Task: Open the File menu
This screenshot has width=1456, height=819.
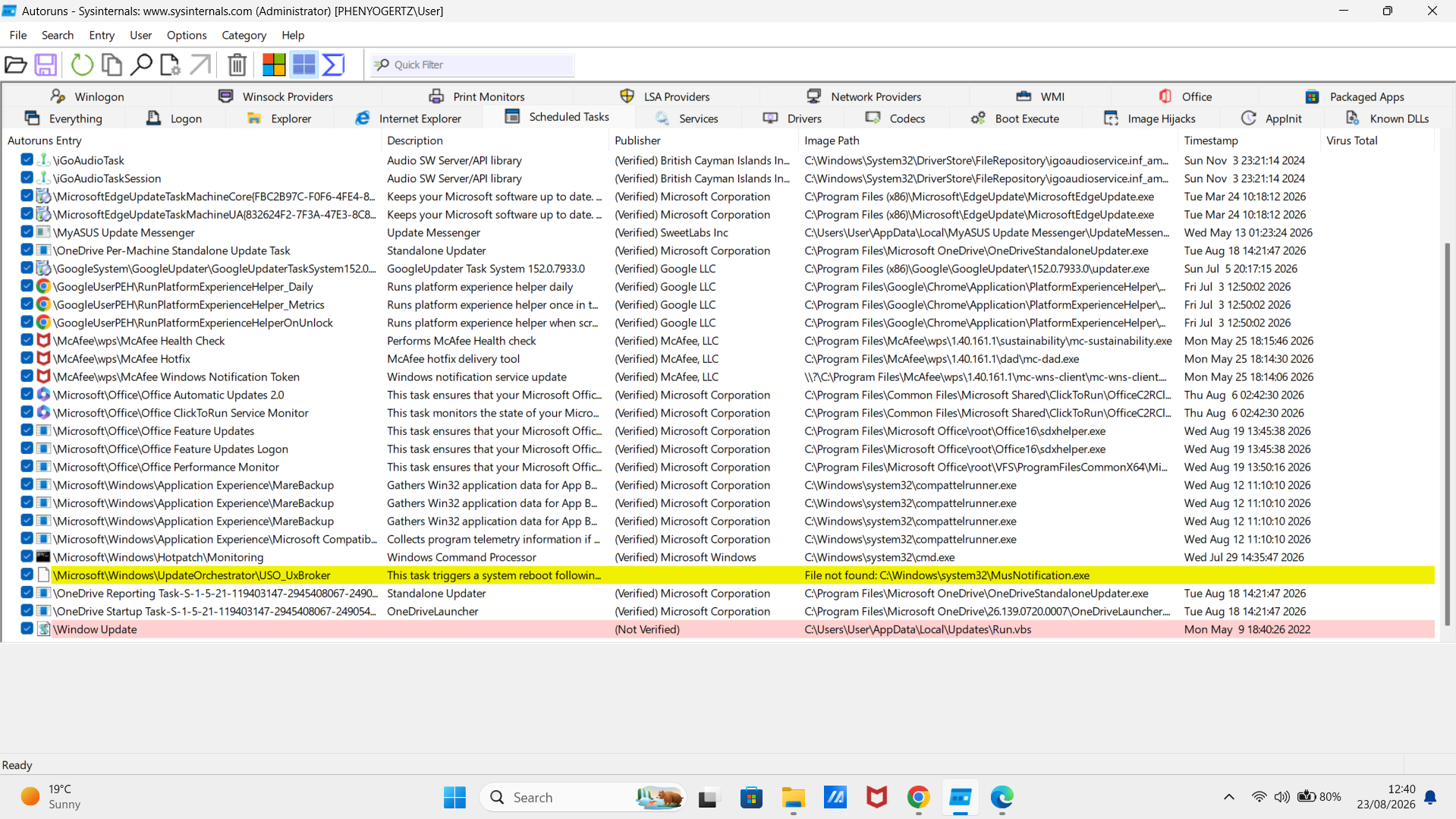Action: 18,35
